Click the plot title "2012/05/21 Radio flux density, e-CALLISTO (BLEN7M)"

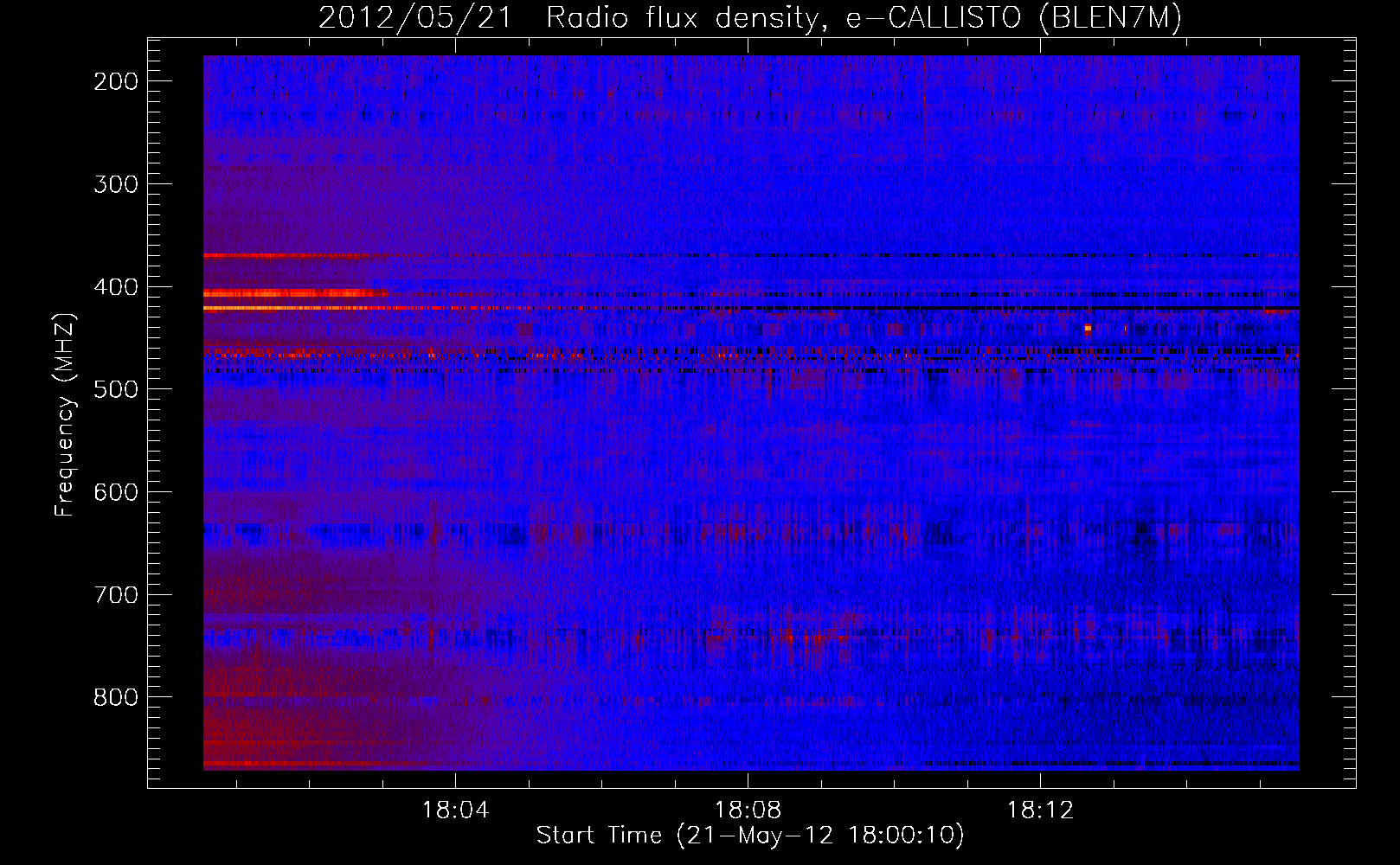(750, 17)
